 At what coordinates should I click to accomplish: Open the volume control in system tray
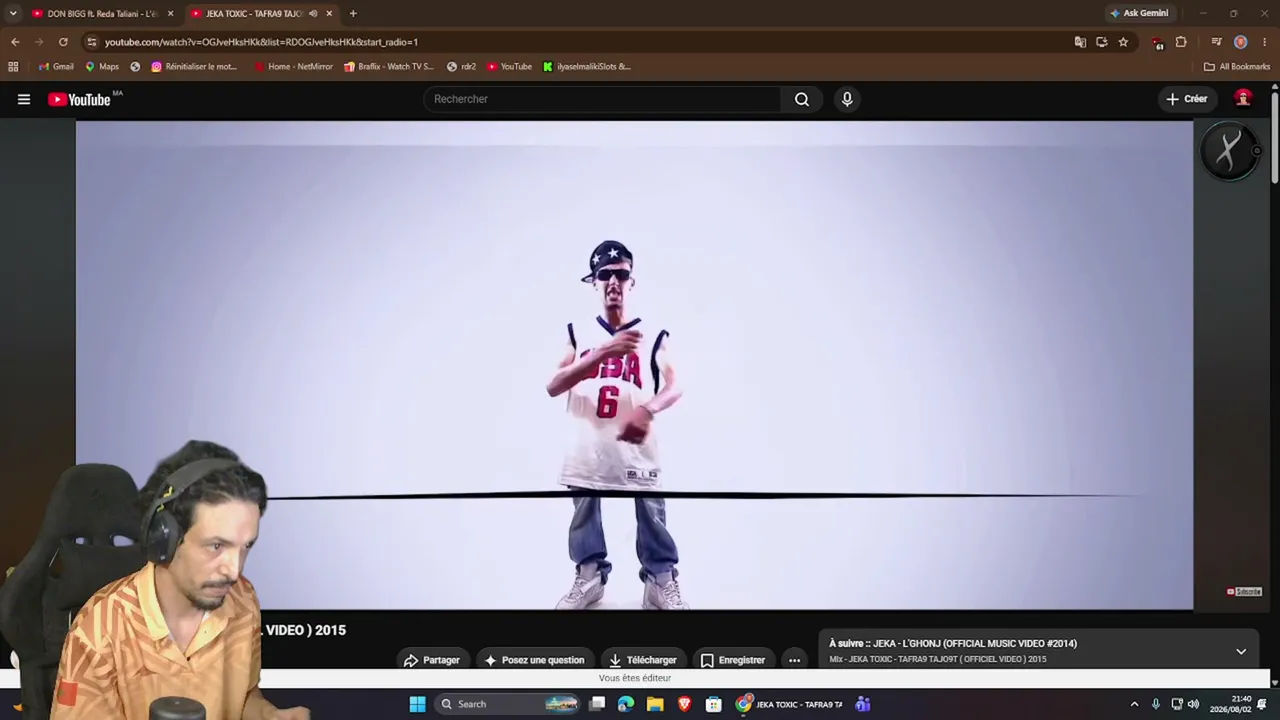(1193, 704)
